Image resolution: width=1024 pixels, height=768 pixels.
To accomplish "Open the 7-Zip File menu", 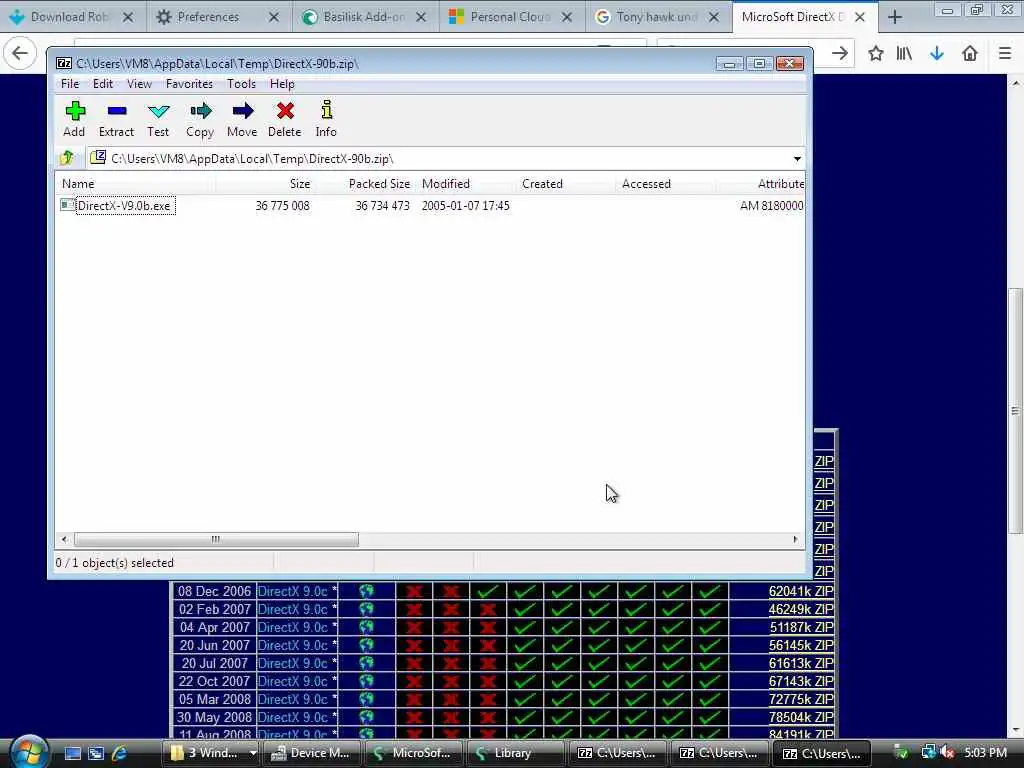I will pos(70,84).
